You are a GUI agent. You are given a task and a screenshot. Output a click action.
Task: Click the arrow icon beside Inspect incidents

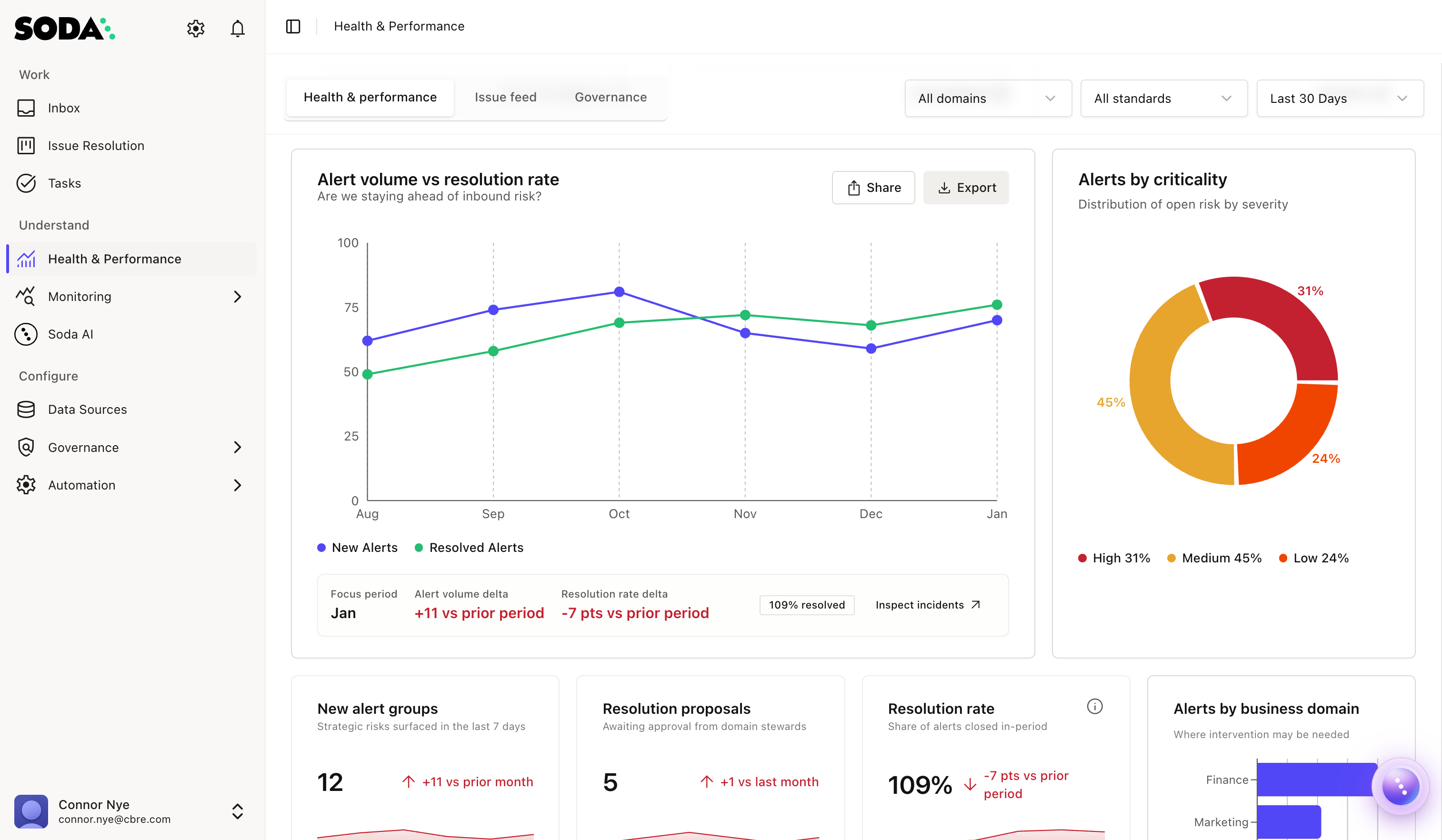click(x=976, y=605)
